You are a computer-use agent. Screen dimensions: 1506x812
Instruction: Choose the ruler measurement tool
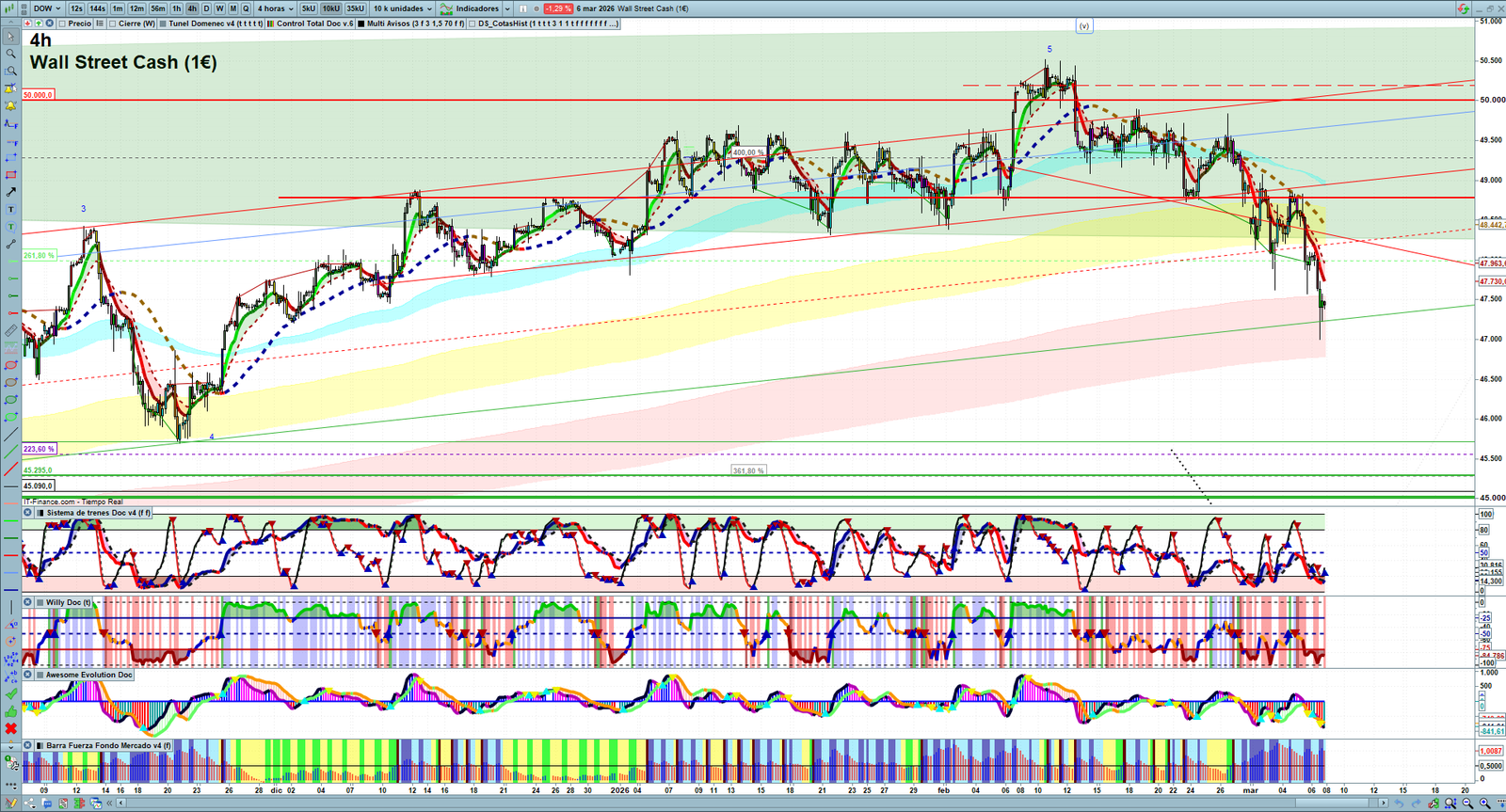coord(11,330)
